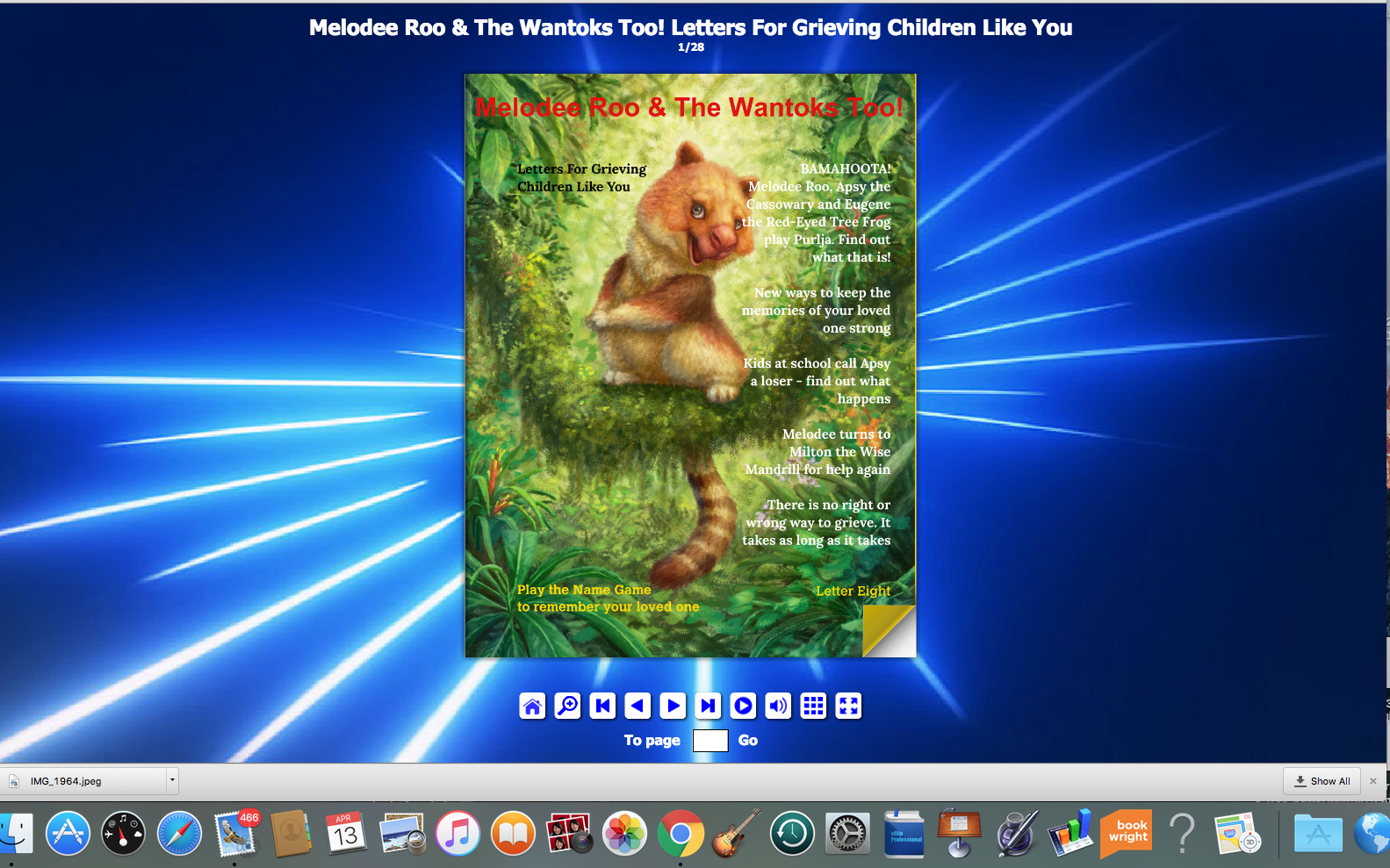Launch GarageBand from the dock
The image size is (1390, 868).
tap(736, 833)
